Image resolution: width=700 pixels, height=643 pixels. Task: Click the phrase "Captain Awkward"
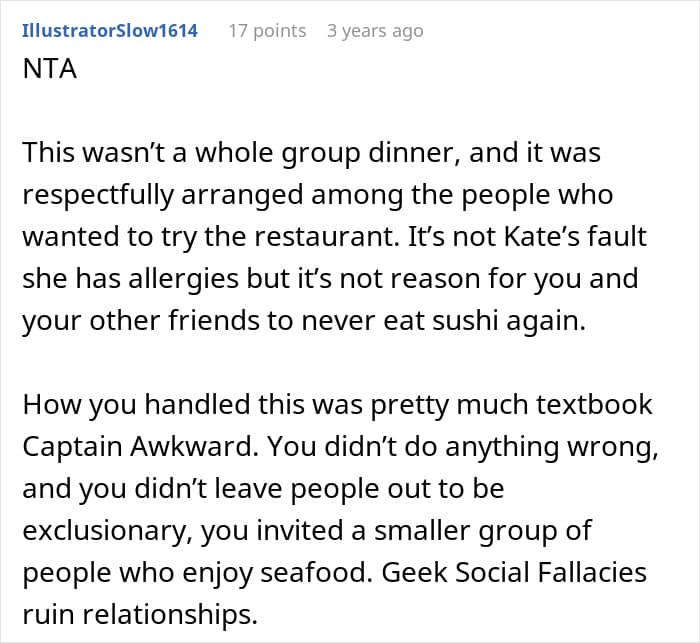click(127, 449)
